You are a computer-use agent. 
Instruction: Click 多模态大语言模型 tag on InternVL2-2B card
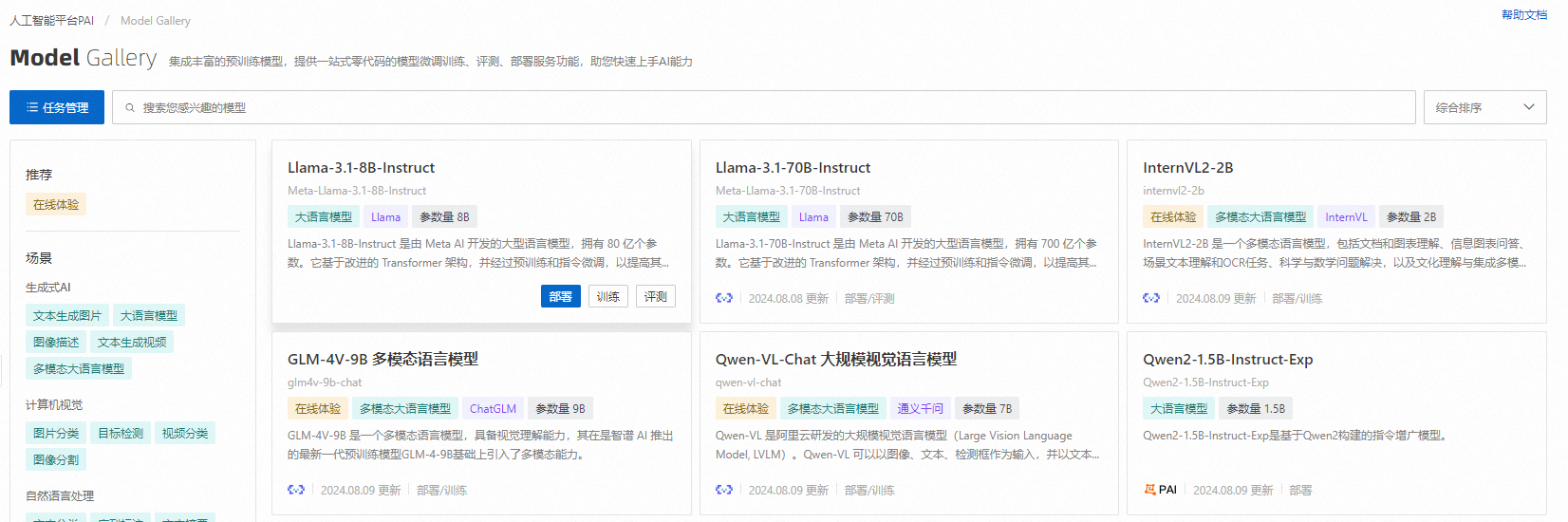1260,217
